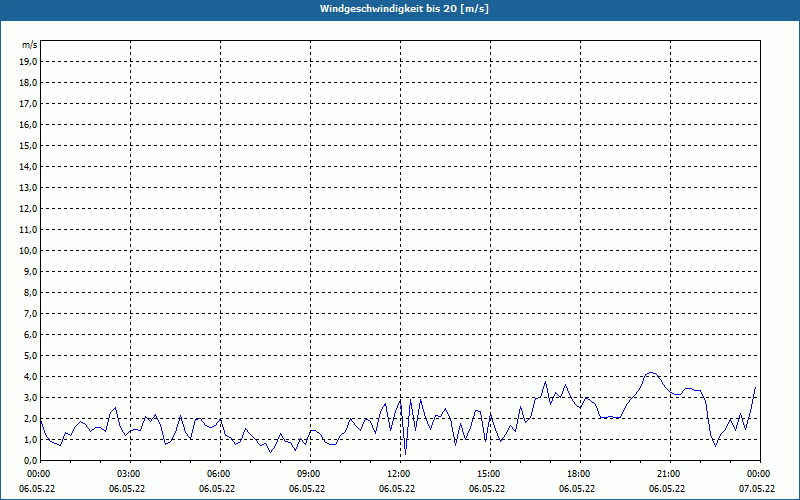This screenshot has width=800, height=500.
Task: Select the 'm/s' unit label on the y-axis
Action: click(30, 45)
